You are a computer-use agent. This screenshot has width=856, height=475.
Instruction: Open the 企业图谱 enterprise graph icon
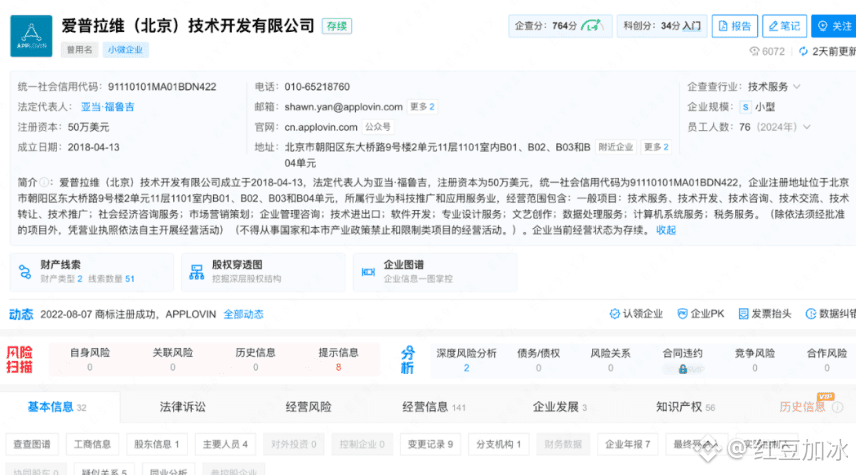pyautogui.click(x=368, y=271)
